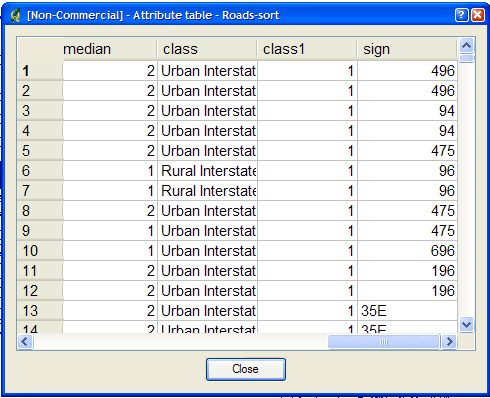This screenshot has width=490, height=398.
Task: Select row 10 header
Action: coord(40,251)
